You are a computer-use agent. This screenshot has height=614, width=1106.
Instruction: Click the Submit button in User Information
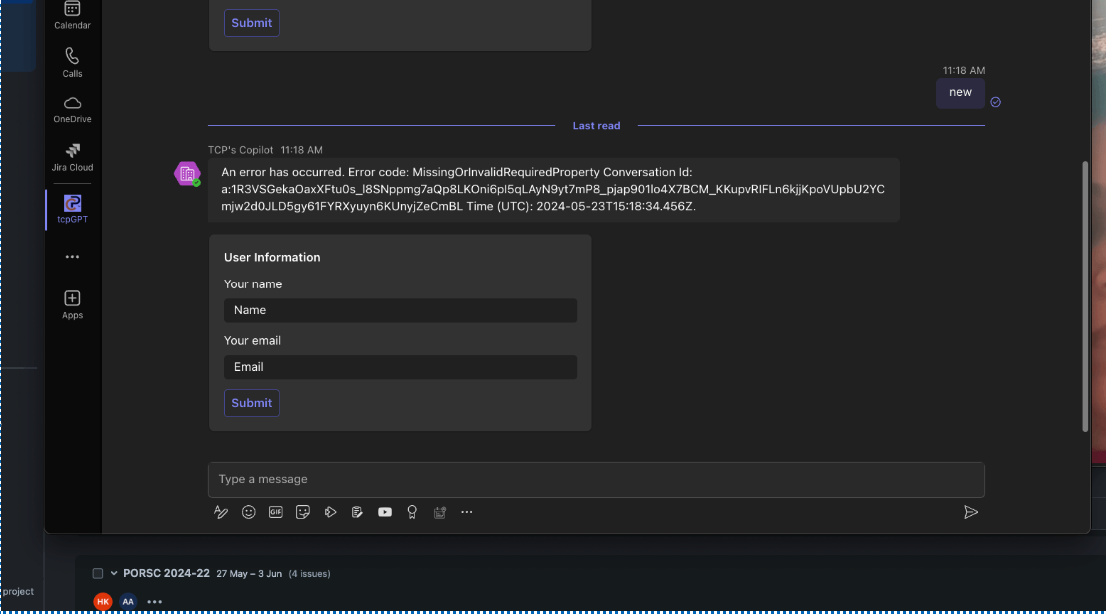point(251,403)
